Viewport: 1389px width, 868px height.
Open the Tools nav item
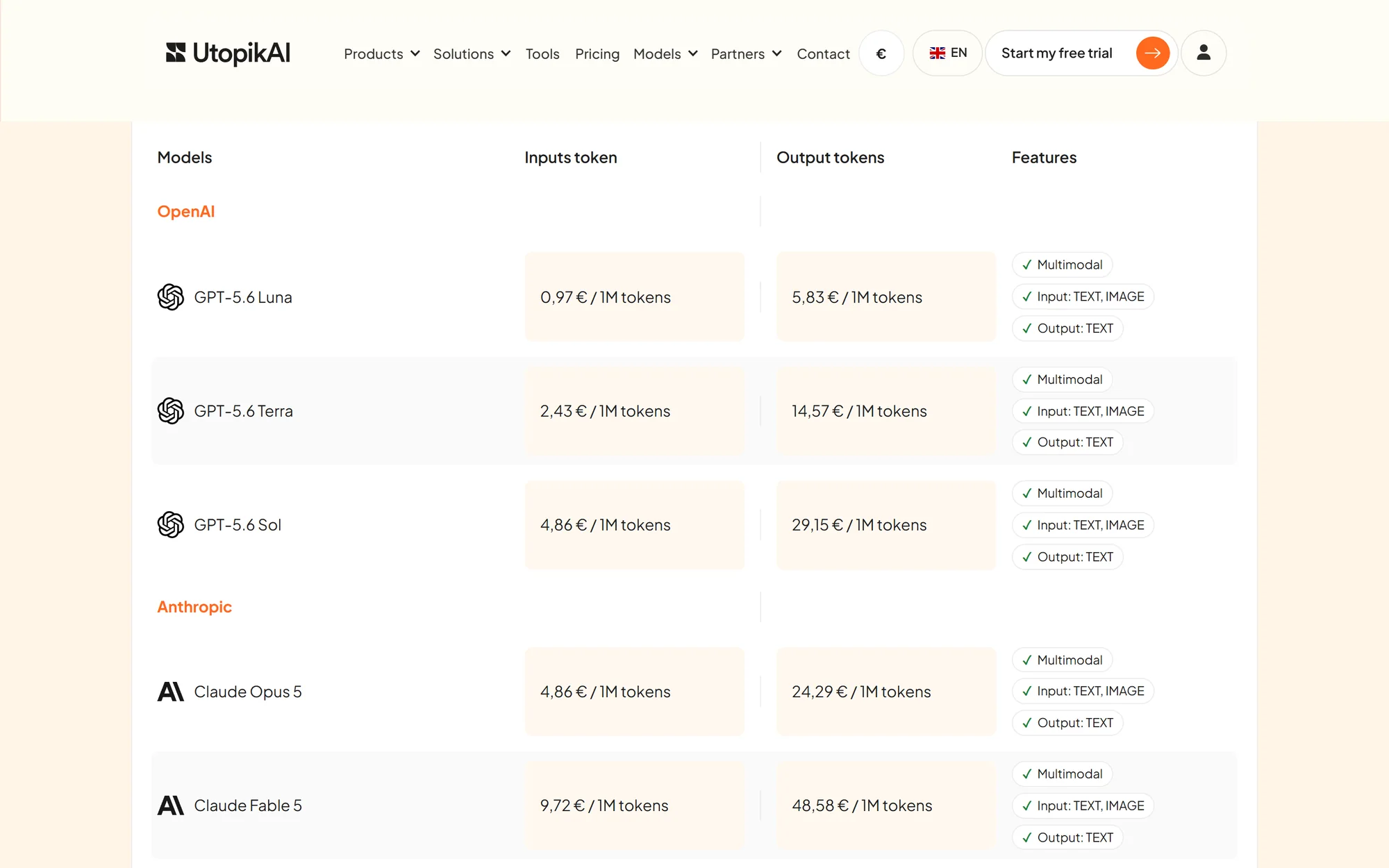tap(542, 53)
